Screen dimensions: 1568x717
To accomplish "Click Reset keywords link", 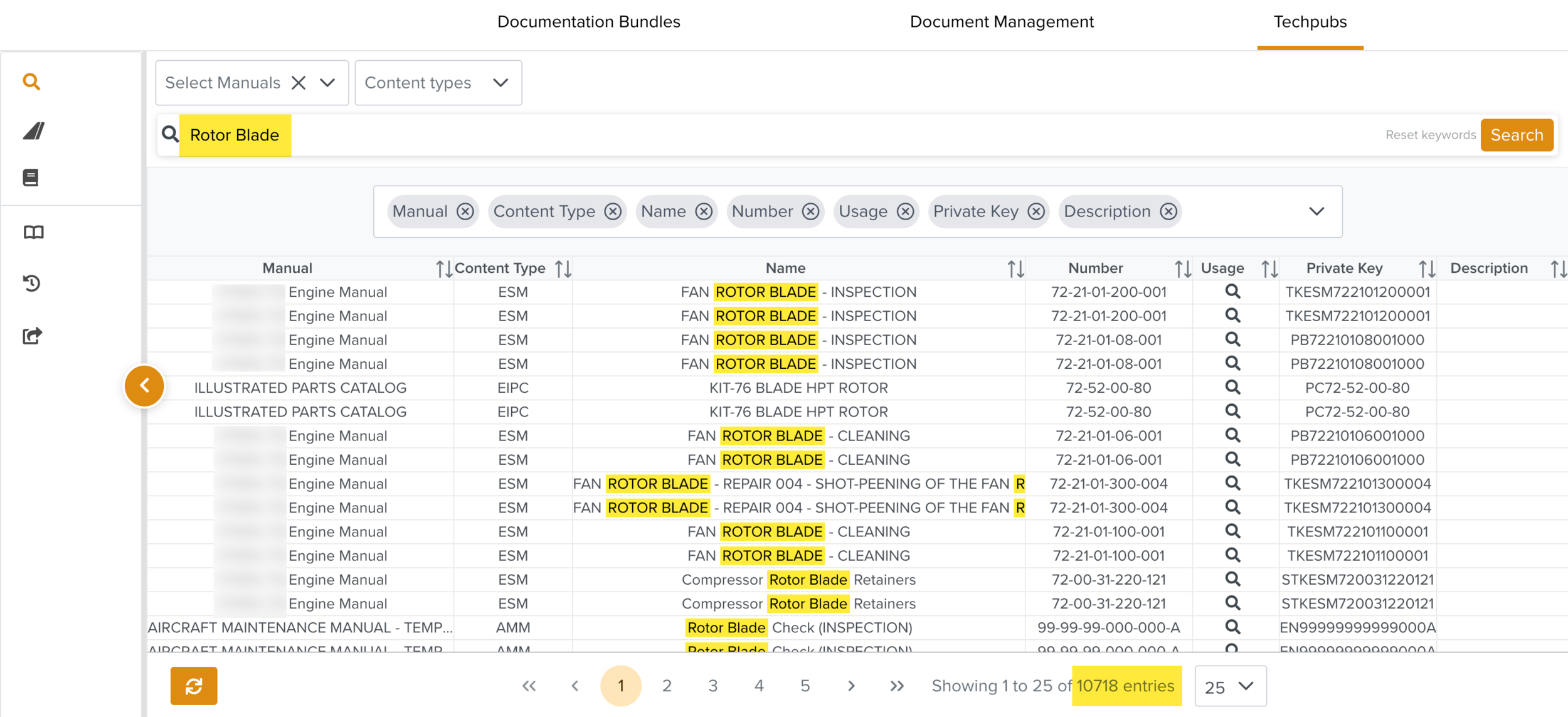I will [1430, 135].
